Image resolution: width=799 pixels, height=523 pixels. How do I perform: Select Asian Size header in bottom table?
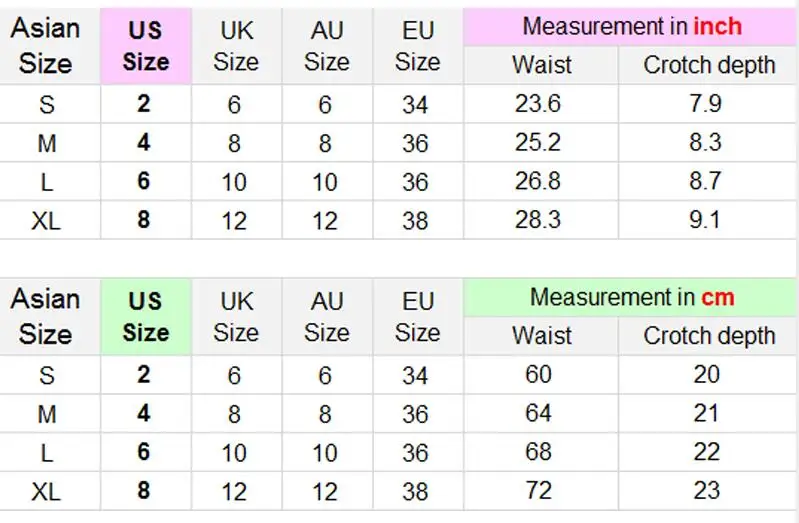click(x=45, y=317)
